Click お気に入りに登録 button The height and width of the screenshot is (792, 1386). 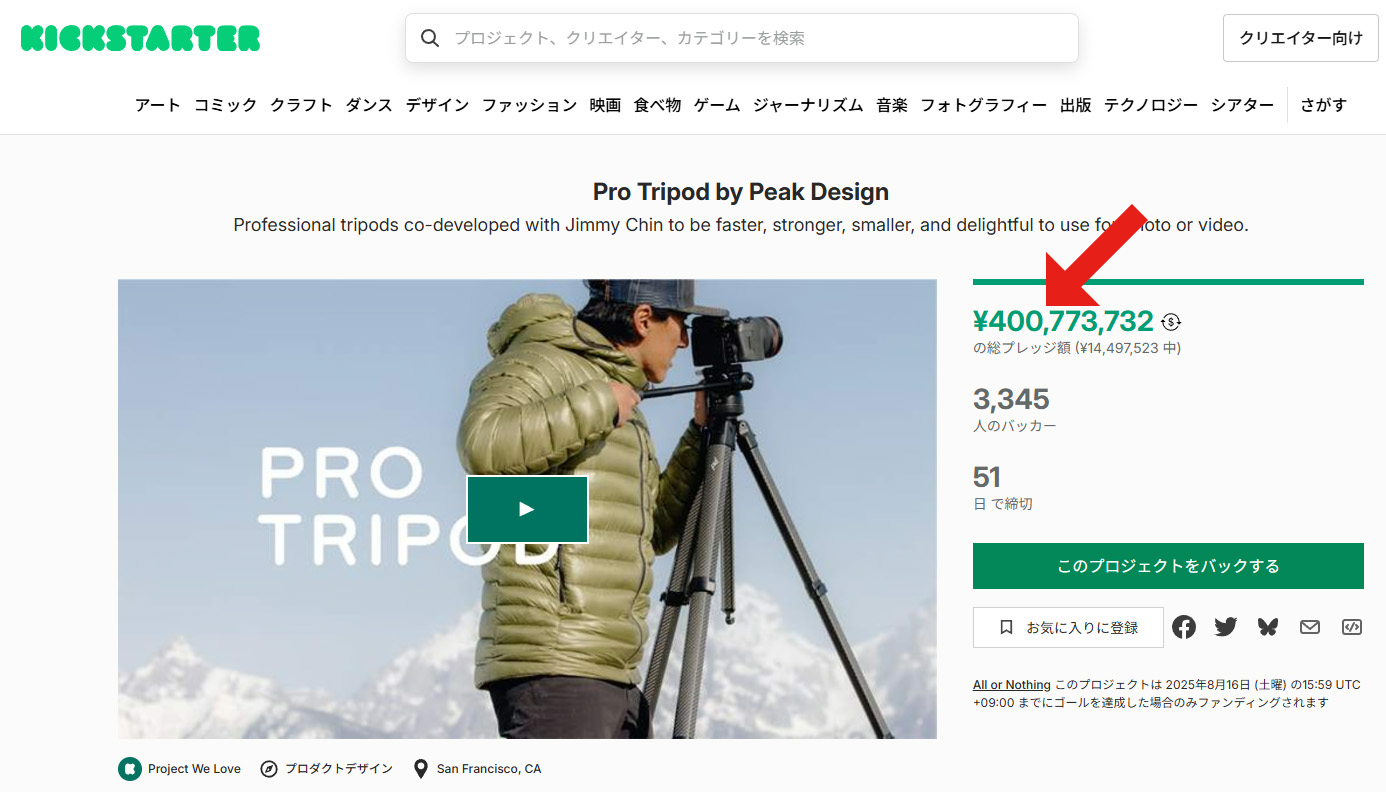pos(1068,627)
